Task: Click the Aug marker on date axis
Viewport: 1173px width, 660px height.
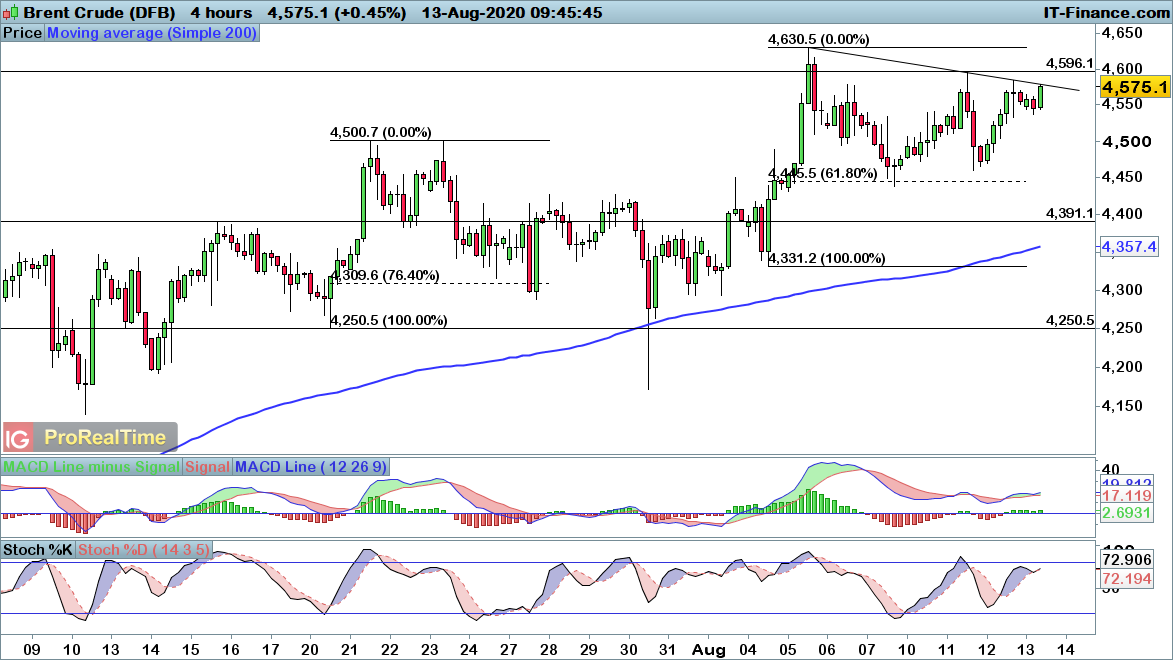Action: [706, 648]
